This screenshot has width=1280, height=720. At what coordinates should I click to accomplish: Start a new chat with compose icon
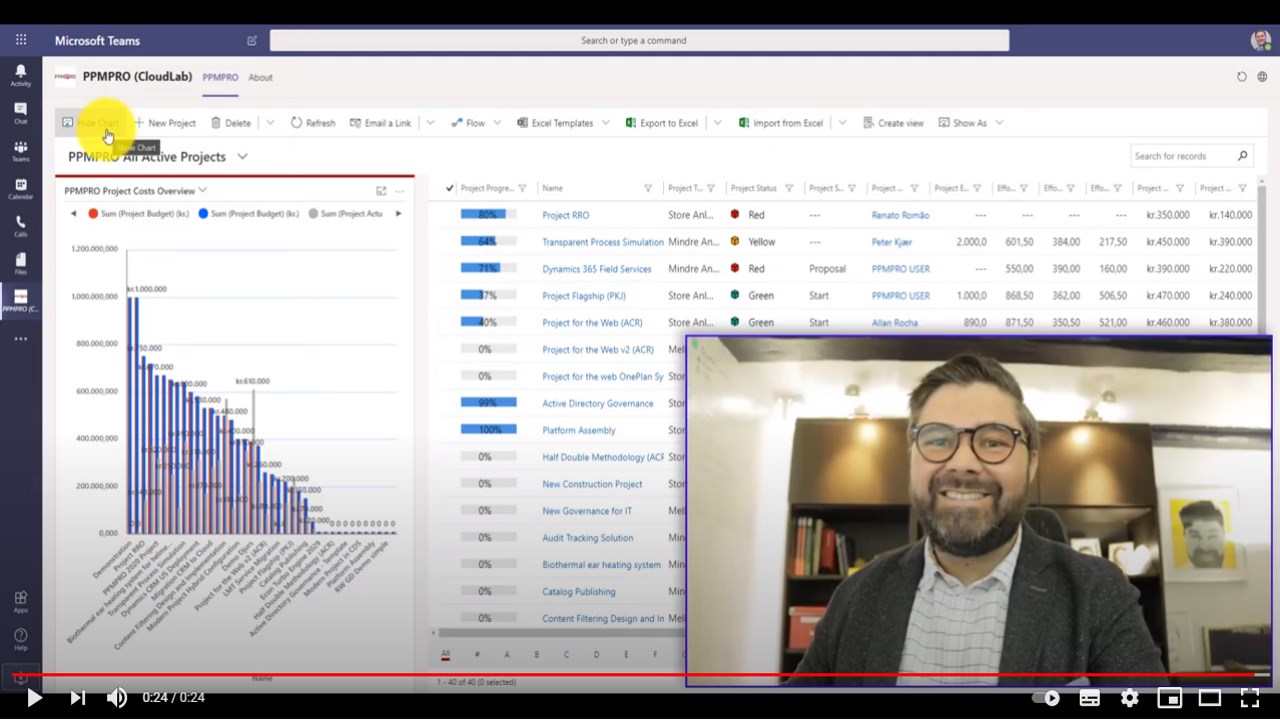coord(252,40)
